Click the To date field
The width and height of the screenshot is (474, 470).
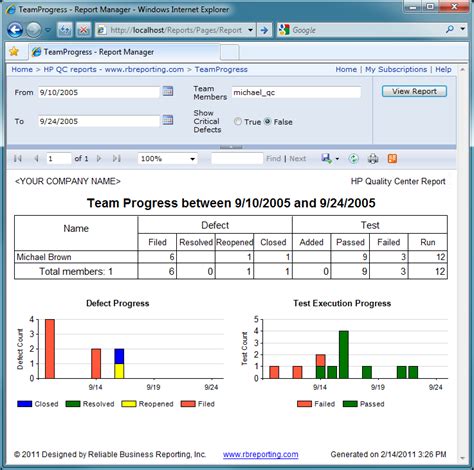coord(99,121)
